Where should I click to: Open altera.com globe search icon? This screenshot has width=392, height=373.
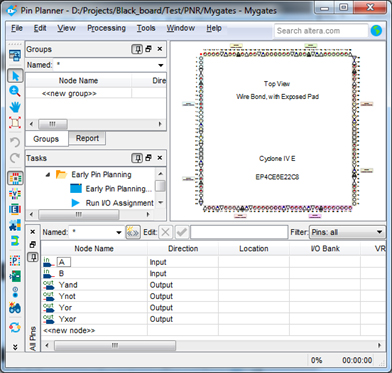point(376,31)
